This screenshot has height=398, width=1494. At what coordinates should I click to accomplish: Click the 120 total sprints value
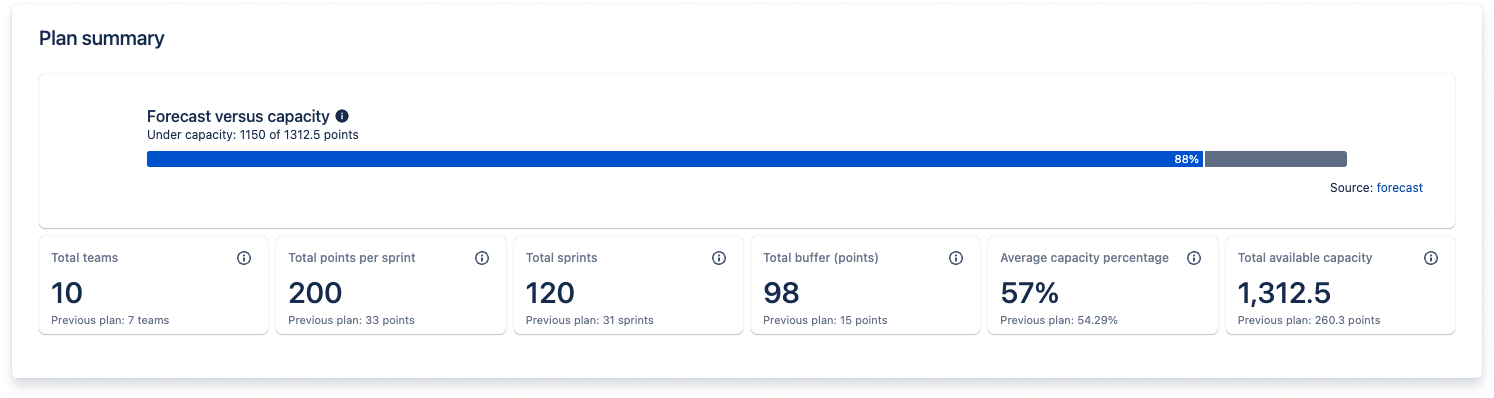click(550, 293)
